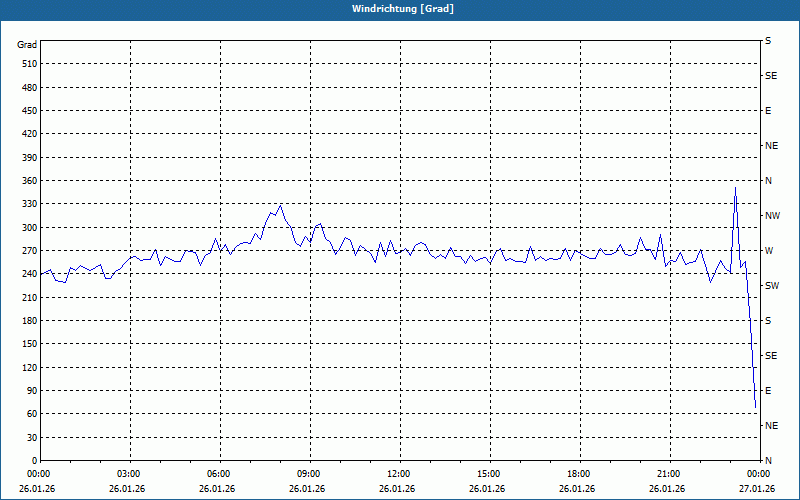Select the 06:00 time axis label
This screenshot has height=500, width=800.
[x=219, y=474]
